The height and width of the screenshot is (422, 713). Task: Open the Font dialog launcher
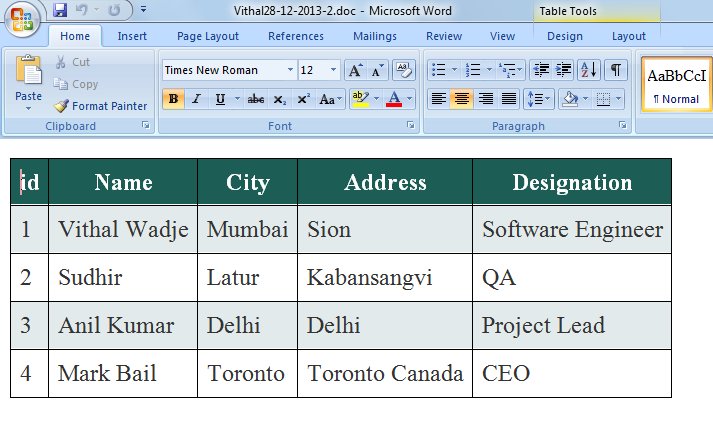tap(411, 125)
